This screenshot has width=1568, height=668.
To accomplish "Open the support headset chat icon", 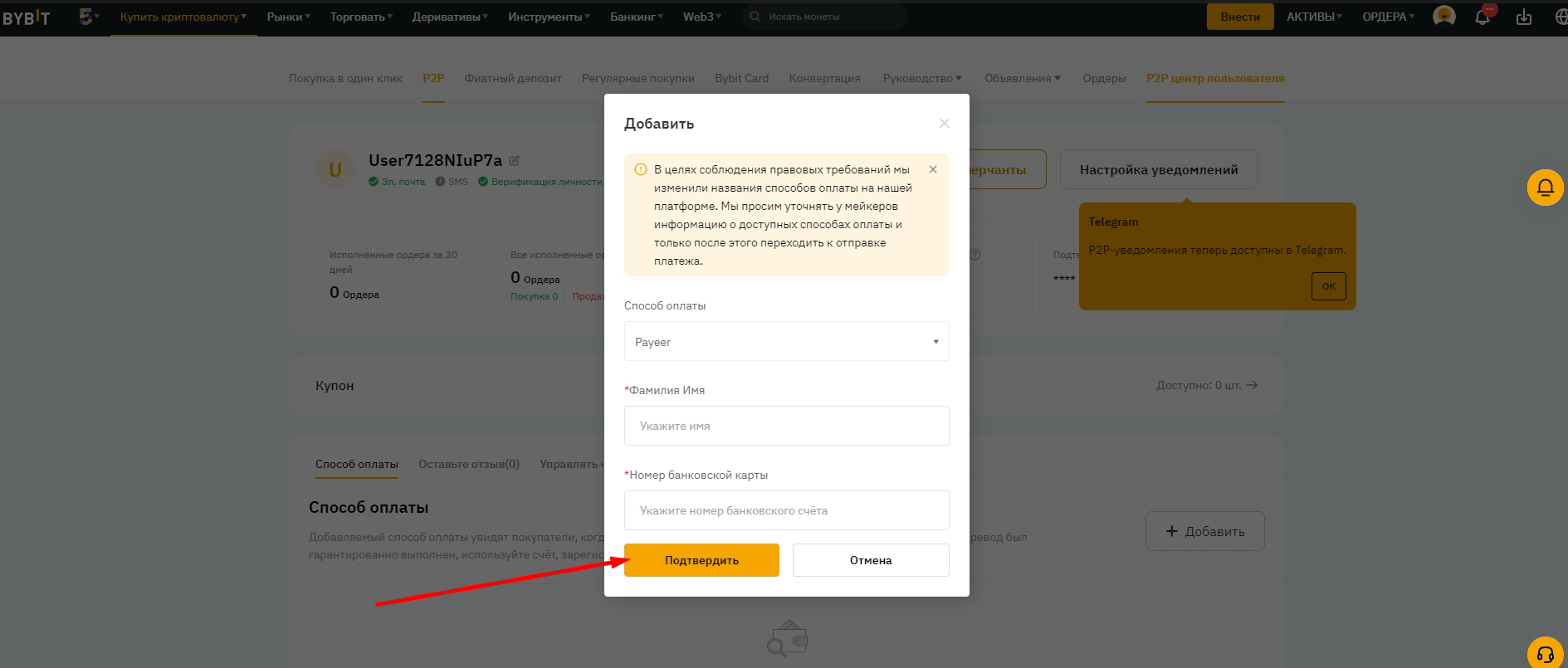I will click(x=1546, y=654).
